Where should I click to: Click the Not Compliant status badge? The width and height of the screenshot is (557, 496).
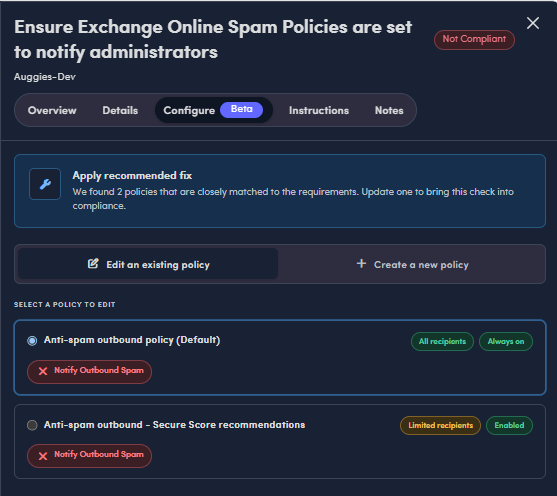click(474, 39)
